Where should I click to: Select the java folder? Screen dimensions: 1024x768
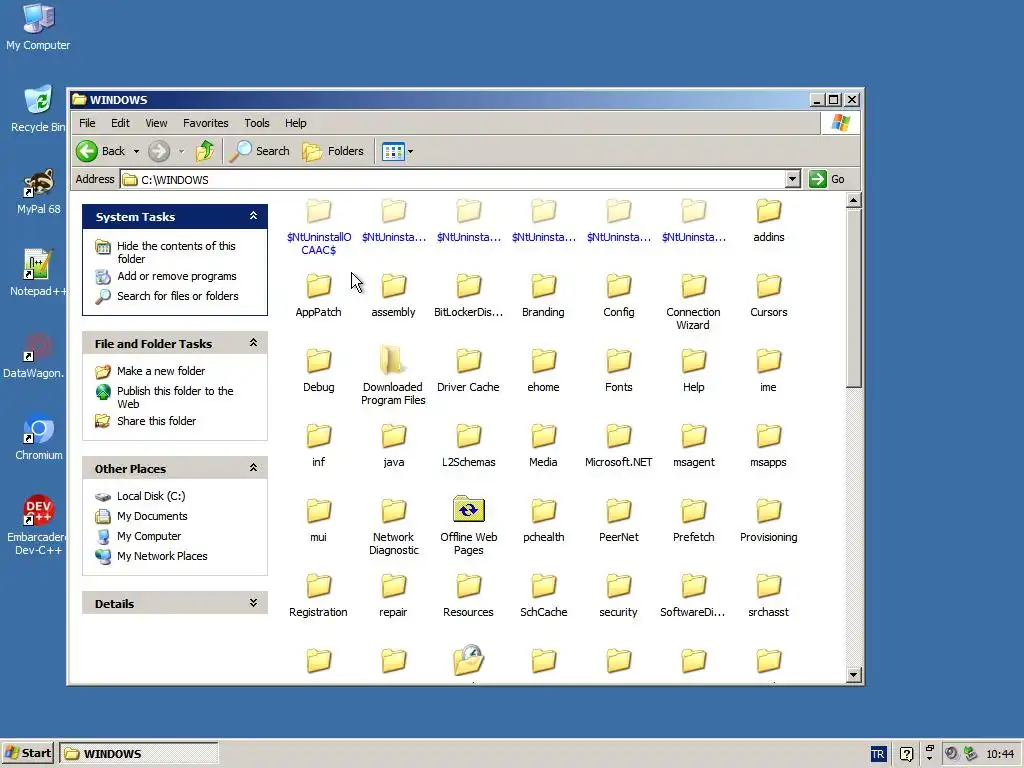click(x=393, y=445)
